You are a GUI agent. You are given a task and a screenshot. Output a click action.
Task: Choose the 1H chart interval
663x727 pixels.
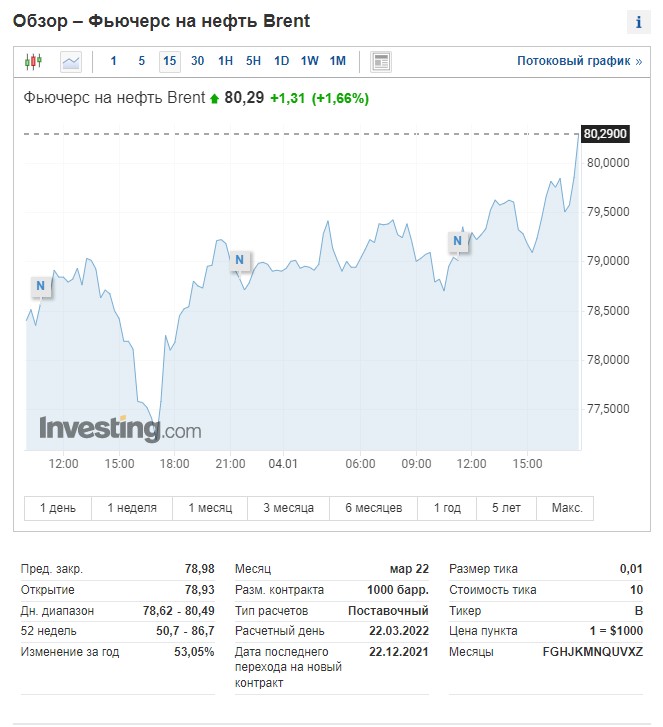(225, 62)
